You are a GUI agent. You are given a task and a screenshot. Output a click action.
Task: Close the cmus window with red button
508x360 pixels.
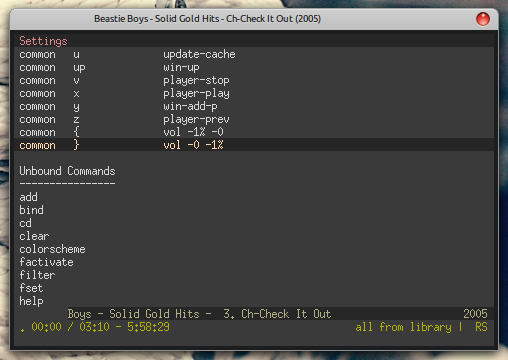coord(483,19)
